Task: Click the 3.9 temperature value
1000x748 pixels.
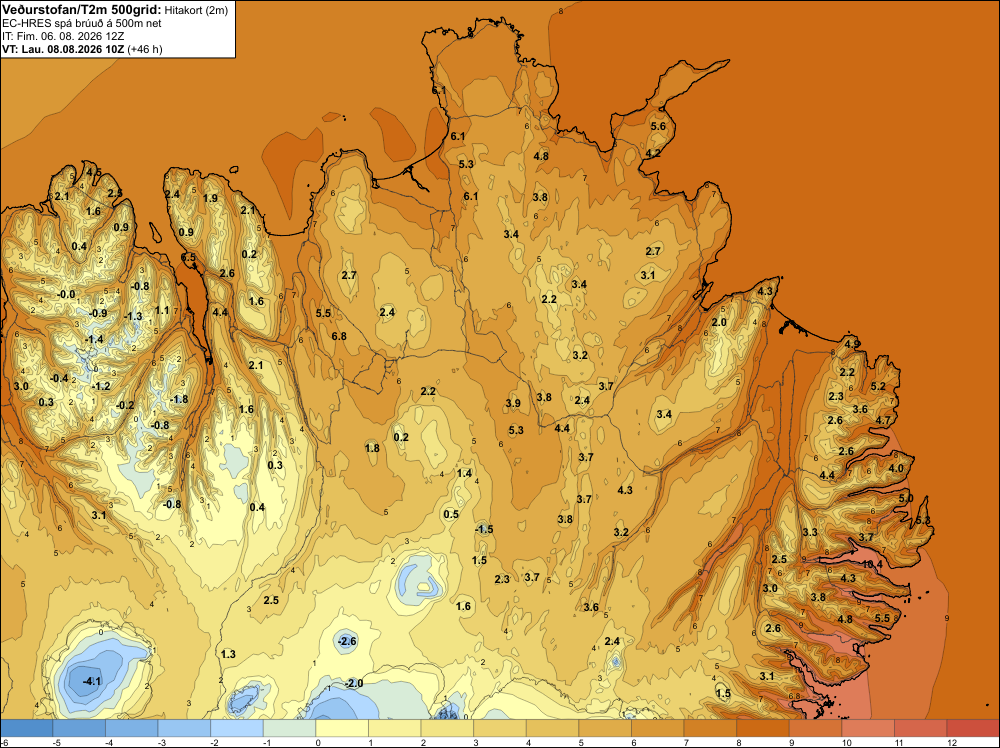Action: coord(513,403)
